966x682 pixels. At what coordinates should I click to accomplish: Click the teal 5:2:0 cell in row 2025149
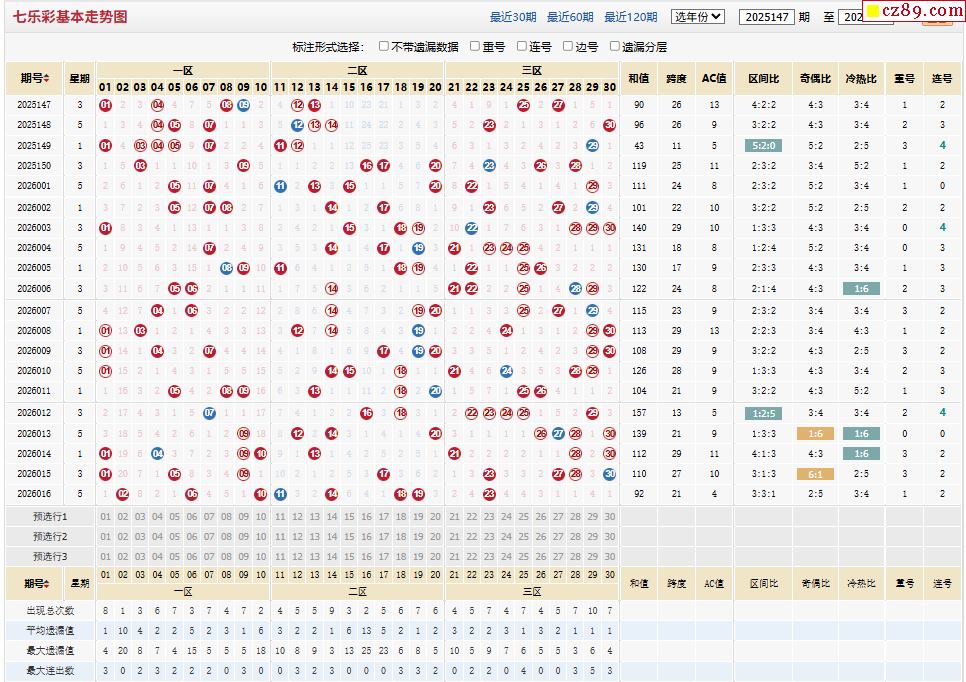[762, 146]
